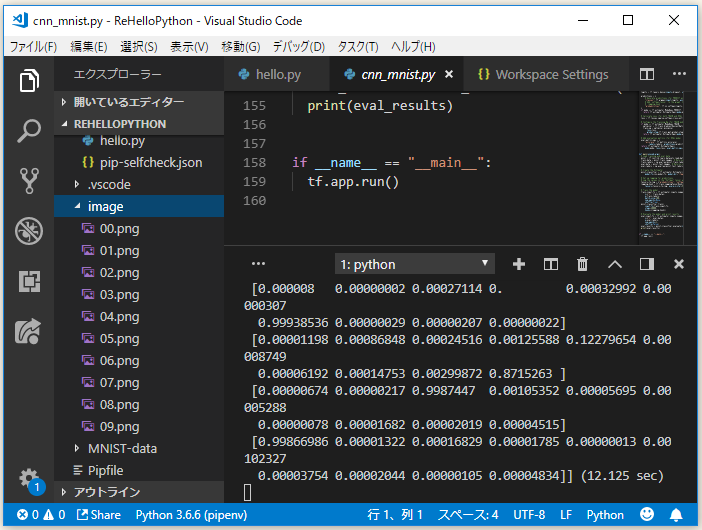Select Python 3.6.6 (pipenv) interpreter
702x530 pixels.
coord(191,515)
